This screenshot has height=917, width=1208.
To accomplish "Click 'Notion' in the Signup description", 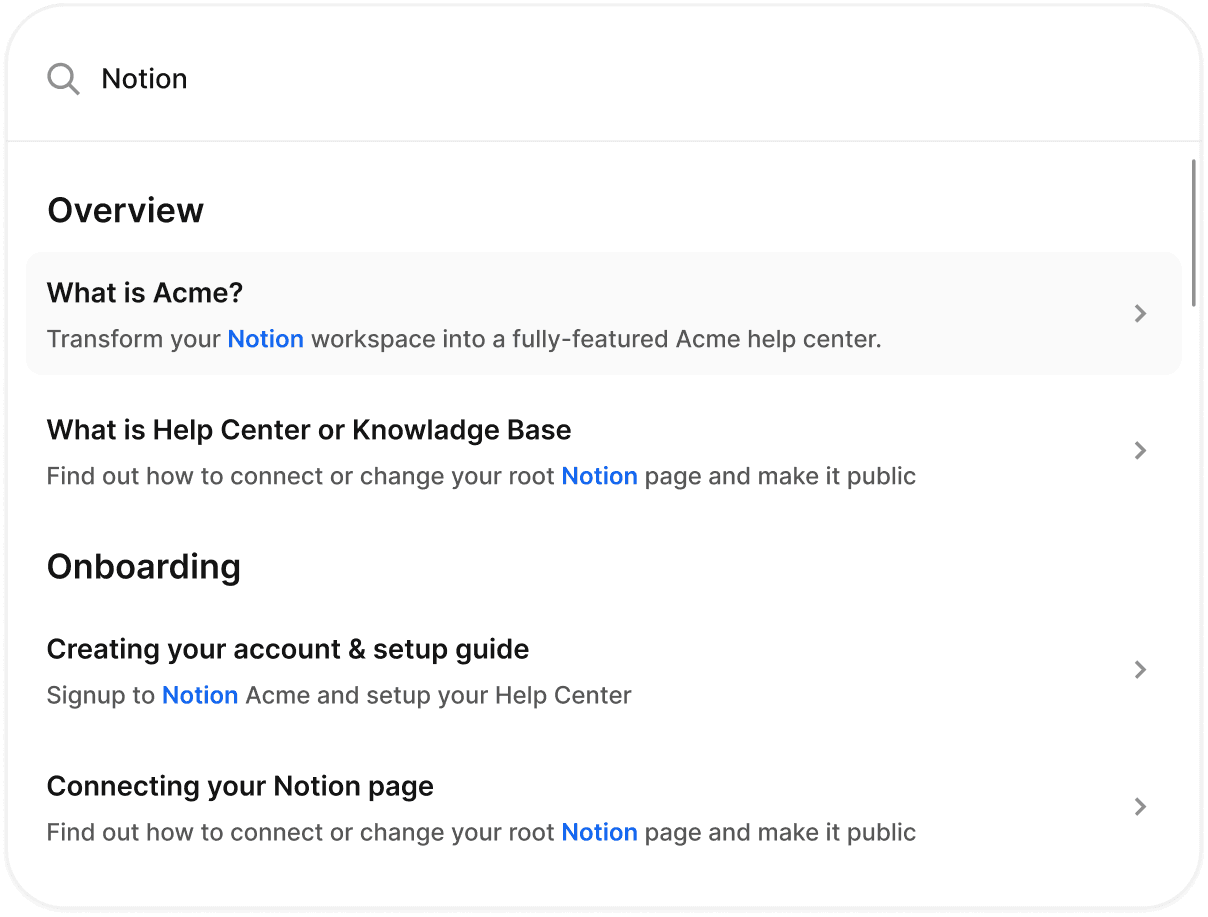I will click(200, 695).
